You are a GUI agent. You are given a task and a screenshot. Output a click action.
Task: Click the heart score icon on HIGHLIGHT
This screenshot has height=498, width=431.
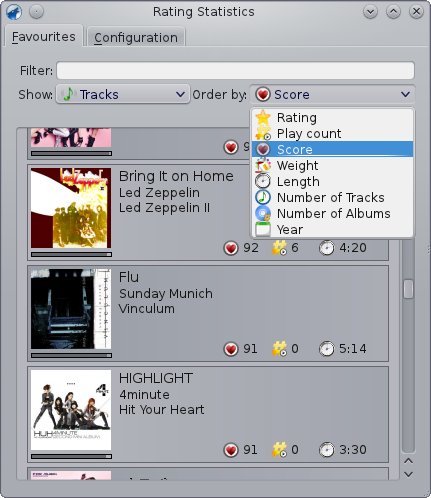[x=231, y=450]
